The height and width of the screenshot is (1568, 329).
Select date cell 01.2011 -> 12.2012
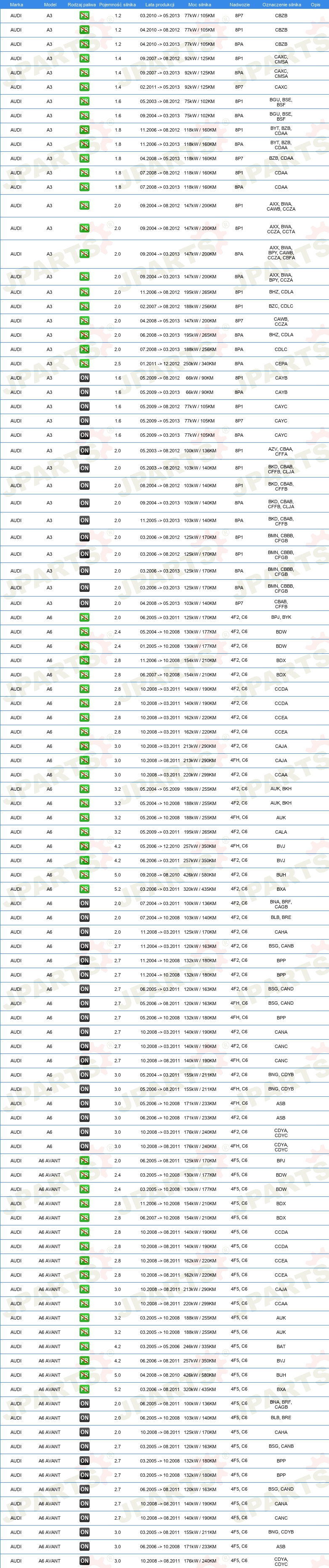(159, 363)
